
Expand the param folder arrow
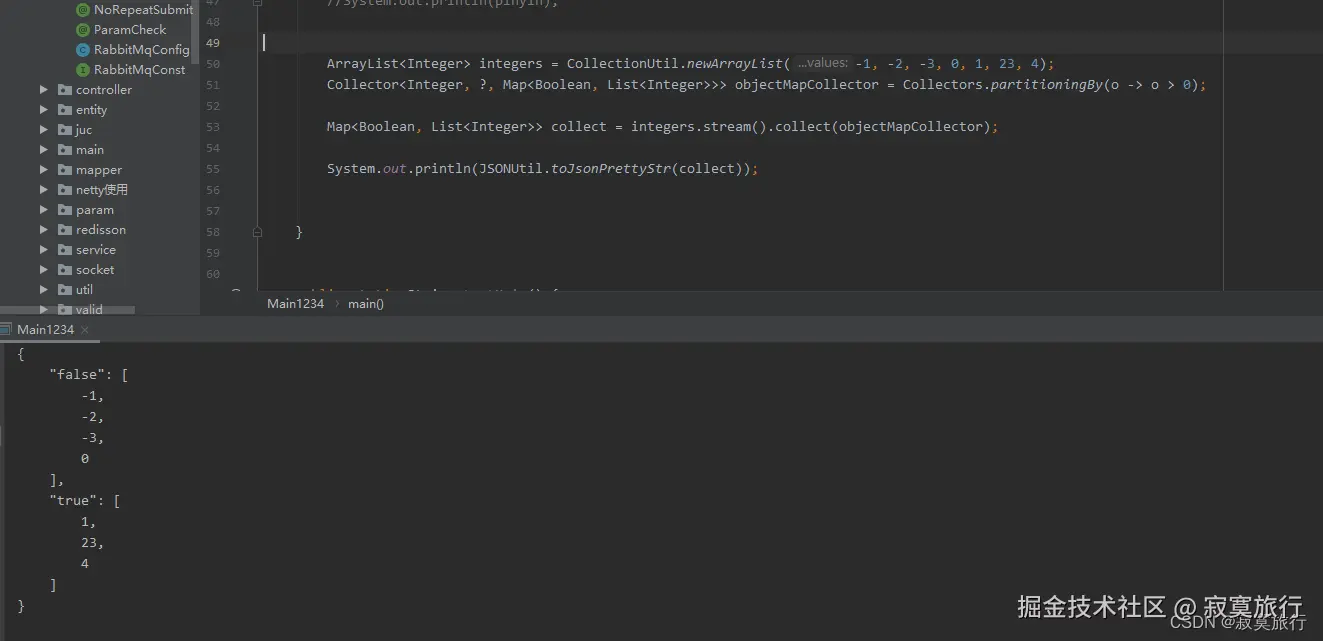click(x=44, y=210)
